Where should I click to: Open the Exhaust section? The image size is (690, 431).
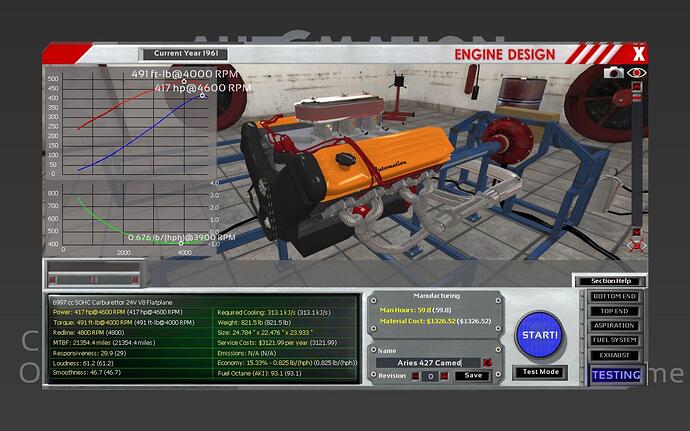615,354
